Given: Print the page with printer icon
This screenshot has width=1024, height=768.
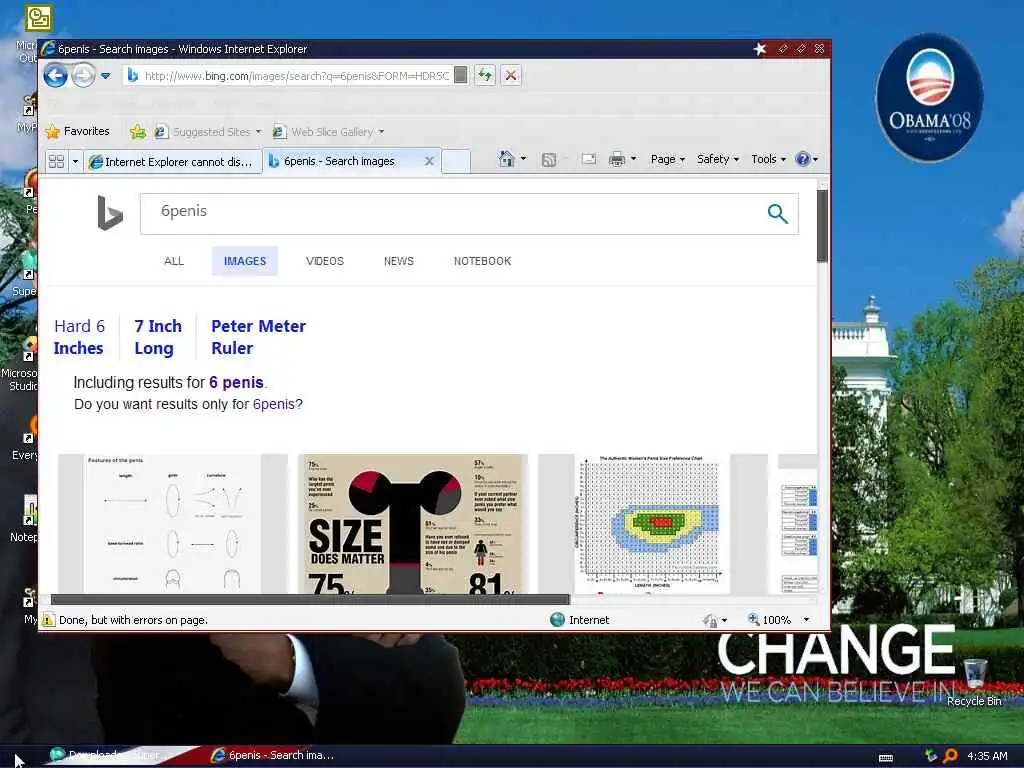Looking at the screenshot, I should [x=616, y=159].
